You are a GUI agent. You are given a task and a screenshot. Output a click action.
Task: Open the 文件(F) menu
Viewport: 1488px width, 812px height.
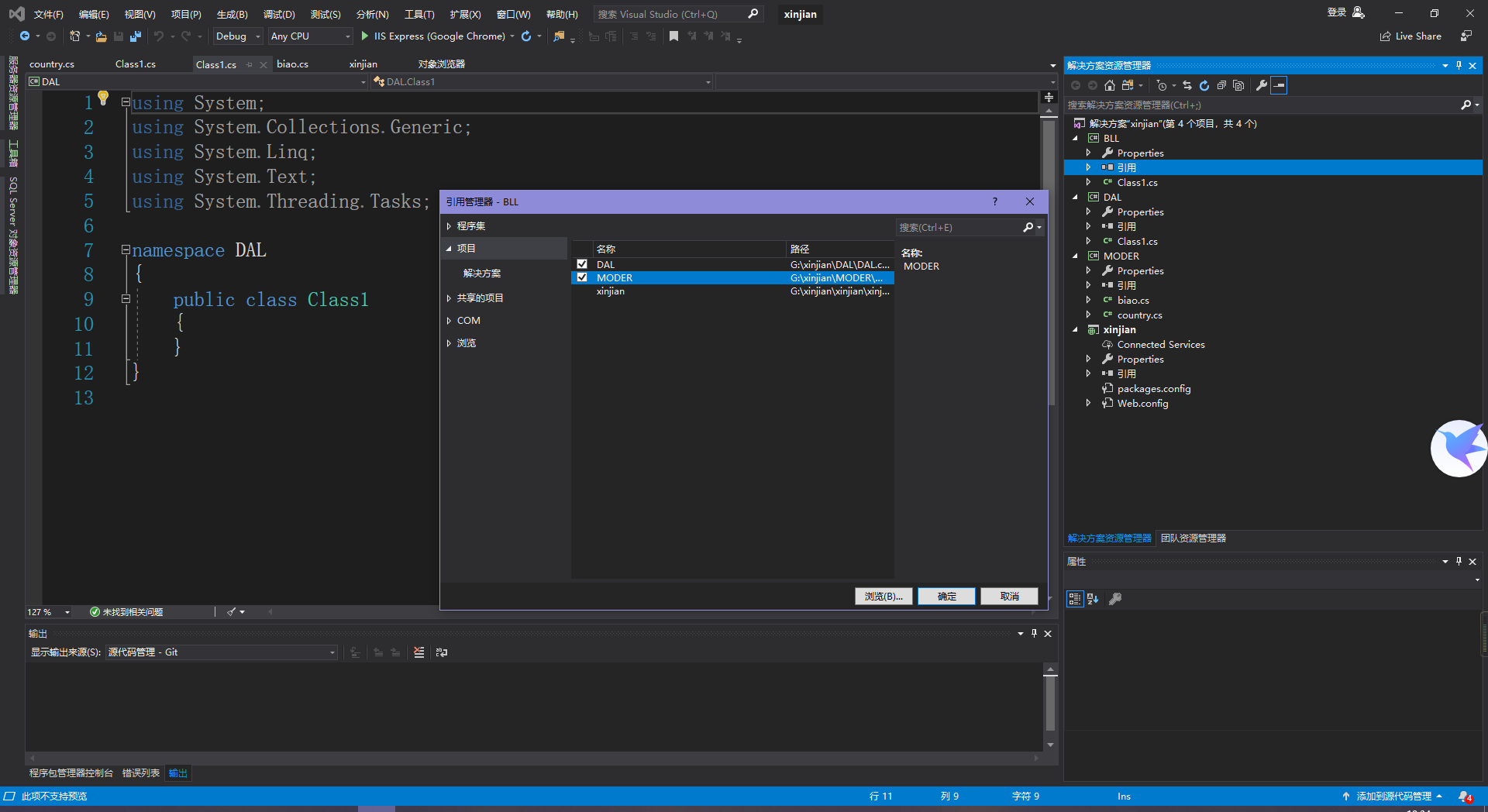pyautogui.click(x=49, y=15)
